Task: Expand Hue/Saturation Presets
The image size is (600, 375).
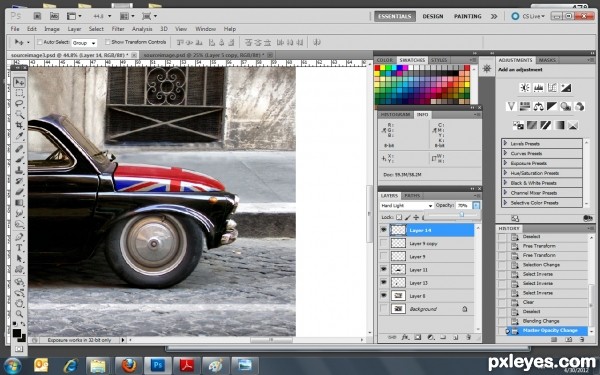Action: (505, 173)
